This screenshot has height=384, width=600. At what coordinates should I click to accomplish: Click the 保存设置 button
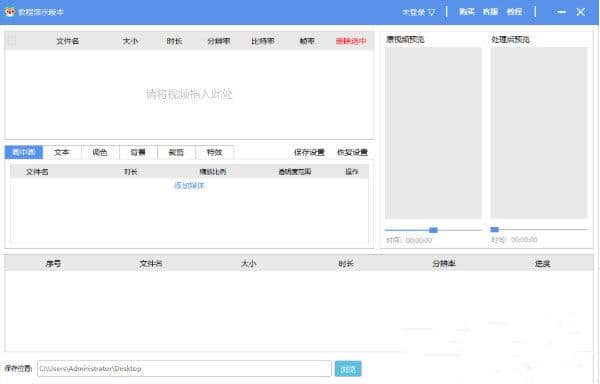point(309,152)
